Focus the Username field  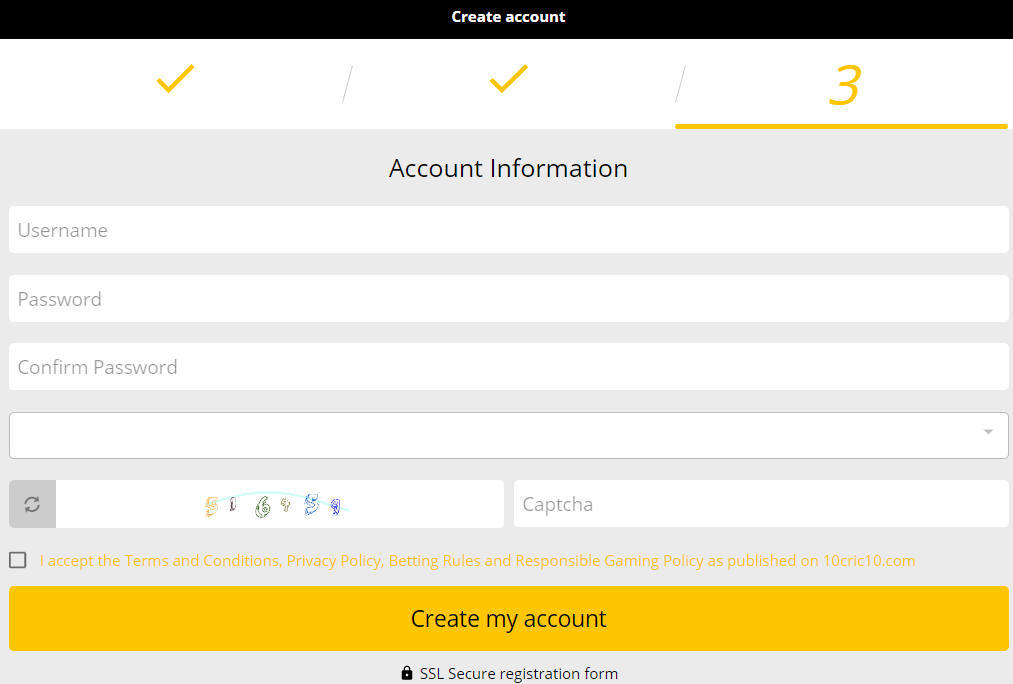click(508, 230)
